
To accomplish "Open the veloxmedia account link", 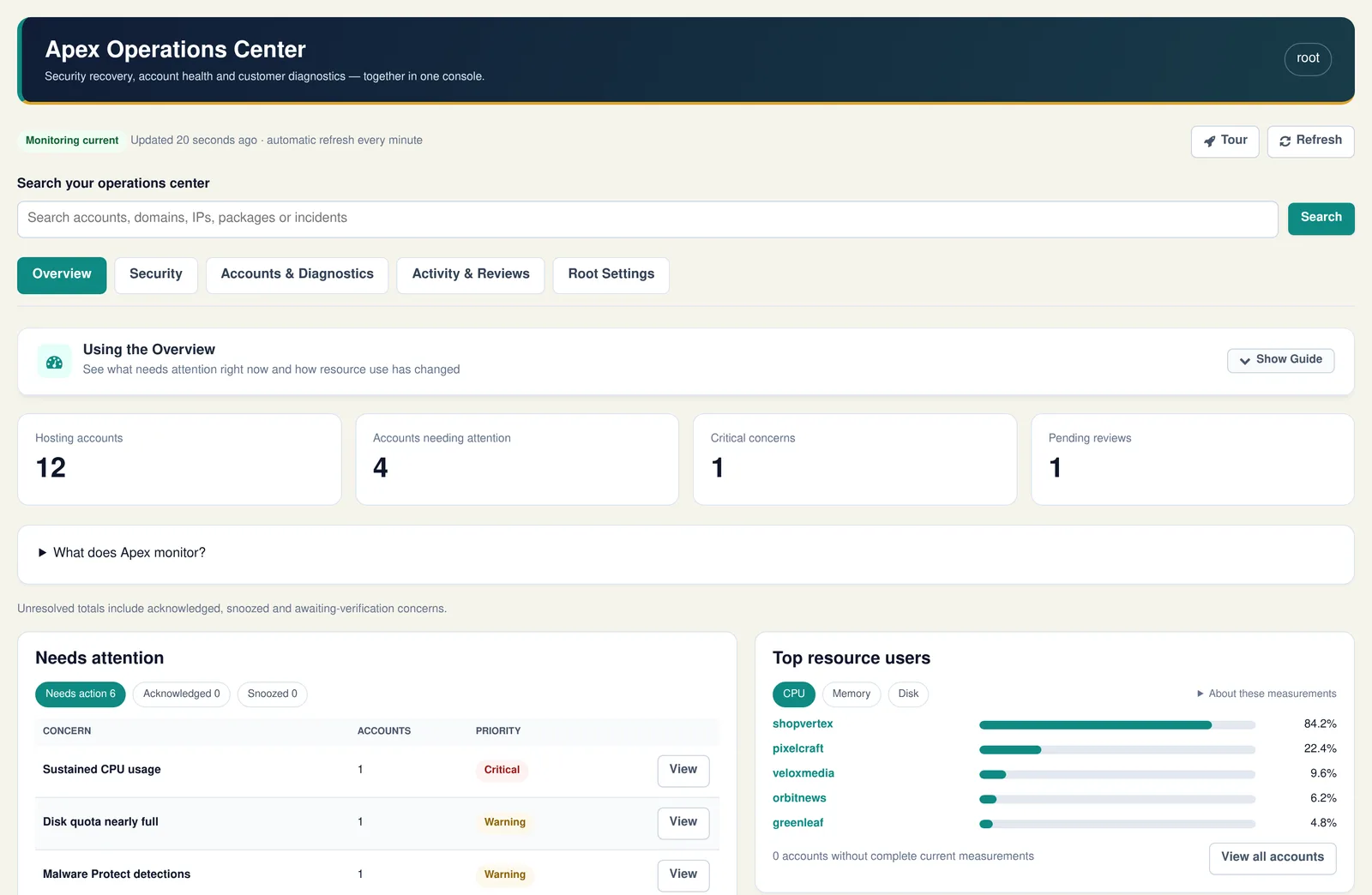I will 803,774.
